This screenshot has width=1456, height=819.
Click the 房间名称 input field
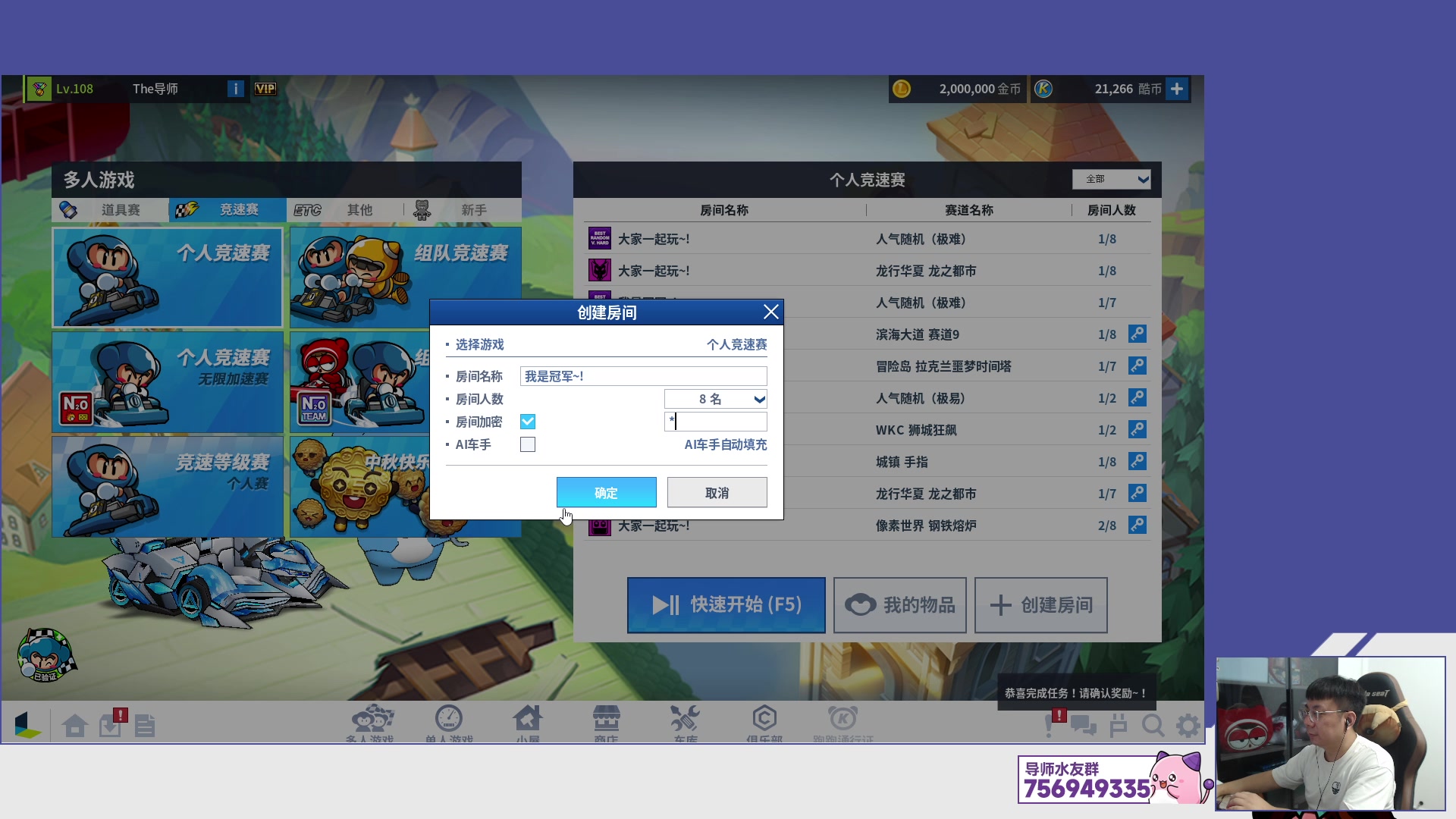[644, 376]
